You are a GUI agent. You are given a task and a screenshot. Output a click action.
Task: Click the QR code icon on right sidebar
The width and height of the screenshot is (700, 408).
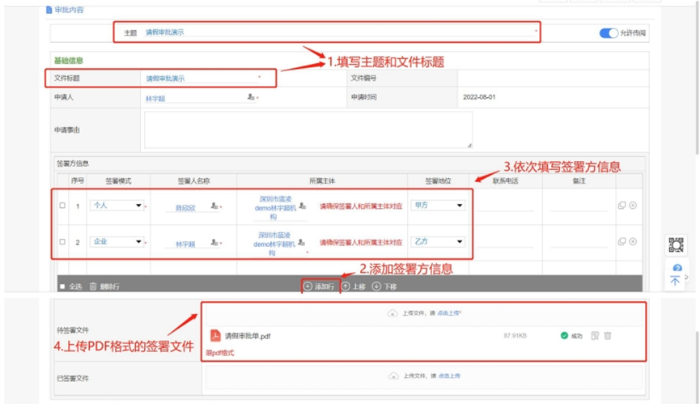pyautogui.click(x=676, y=246)
